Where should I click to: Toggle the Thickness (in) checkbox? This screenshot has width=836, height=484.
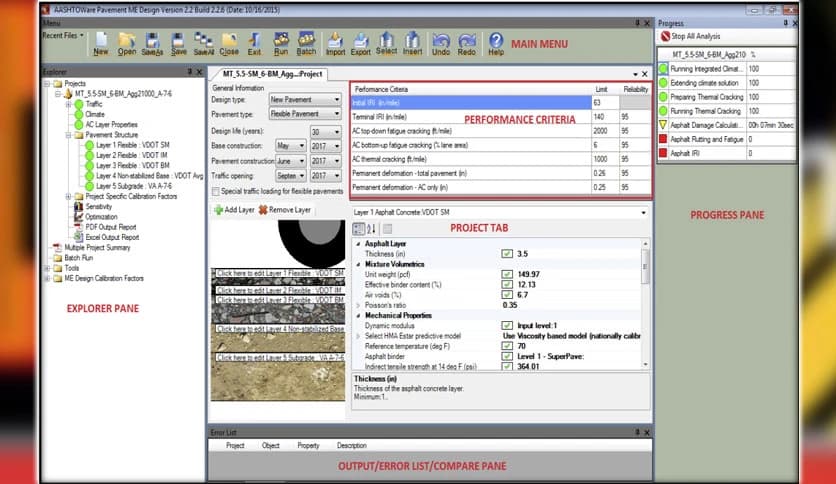click(509, 254)
